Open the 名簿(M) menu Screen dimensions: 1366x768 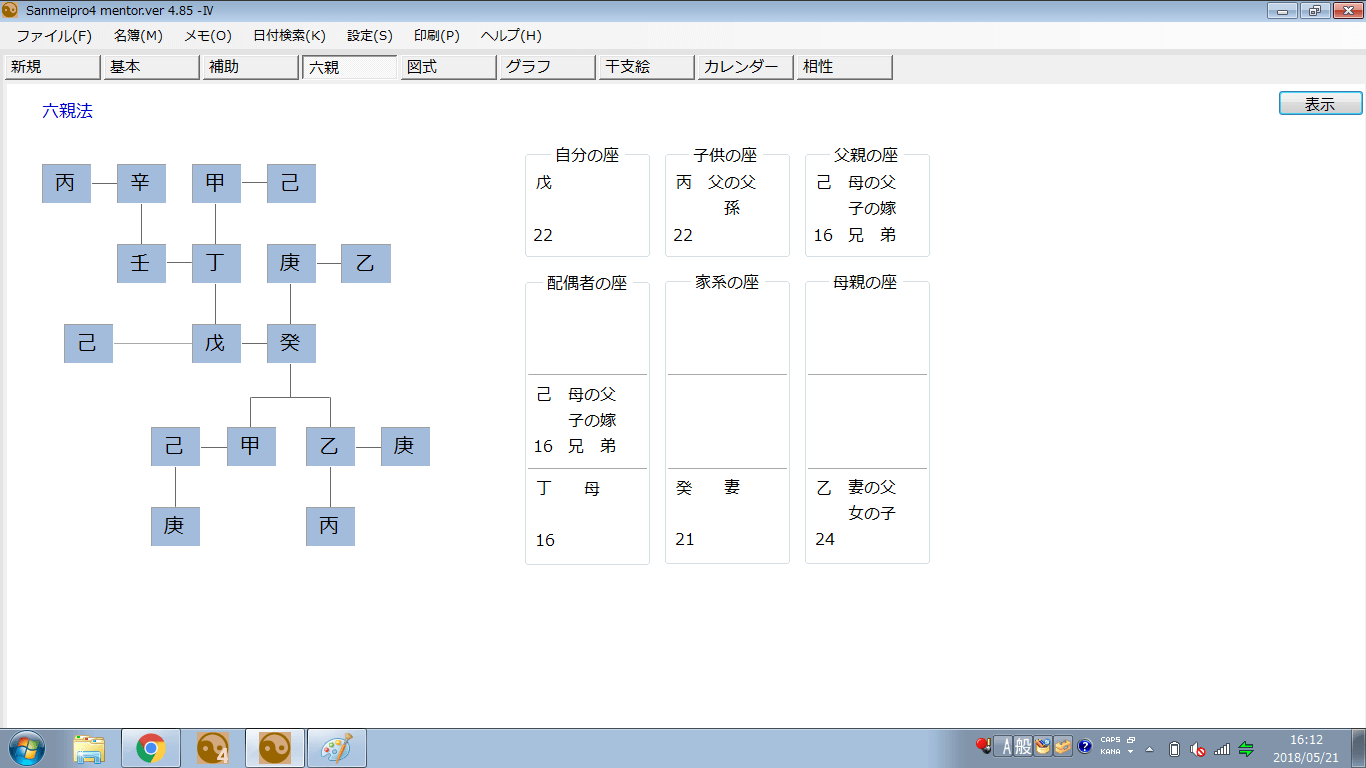tap(138, 36)
